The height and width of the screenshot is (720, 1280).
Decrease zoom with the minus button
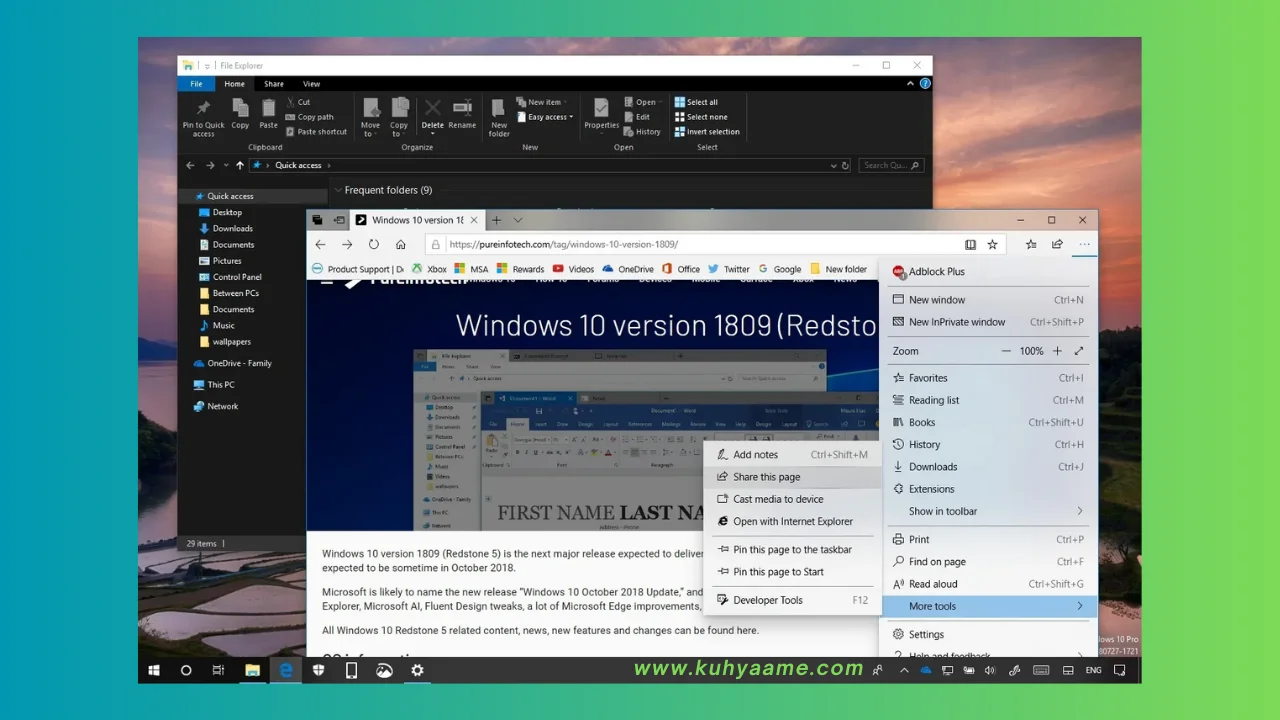[1006, 351]
